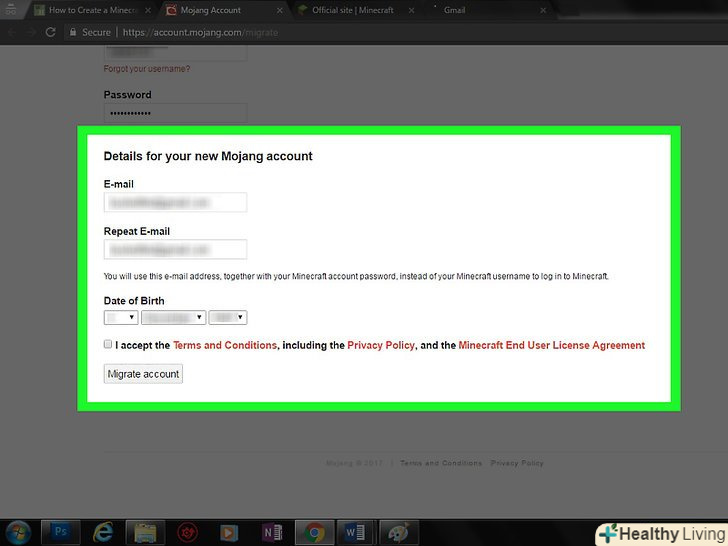Switch to the Mojang Account tab
The image size is (728, 546).
point(225,10)
